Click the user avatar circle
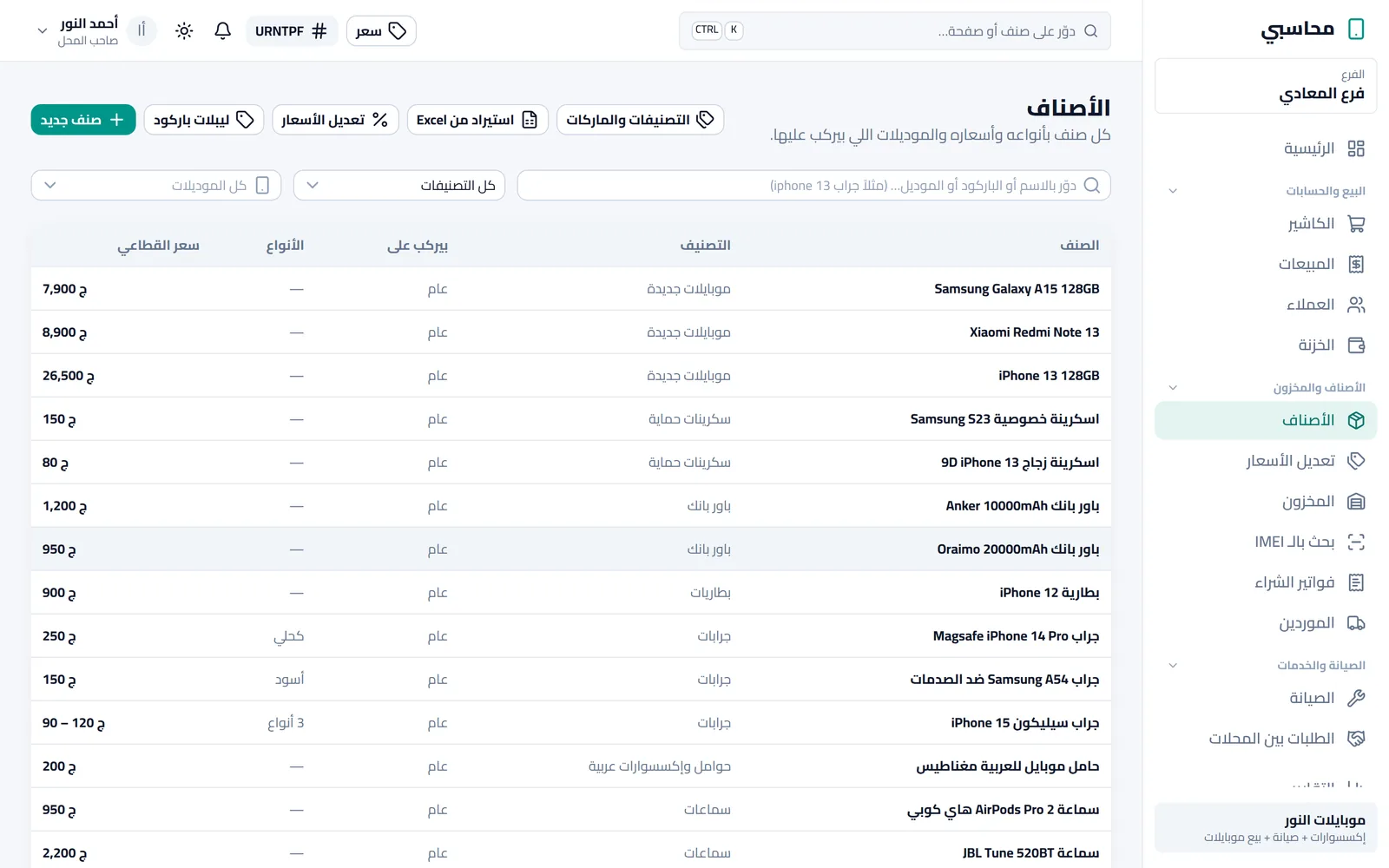 click(142, 31)
